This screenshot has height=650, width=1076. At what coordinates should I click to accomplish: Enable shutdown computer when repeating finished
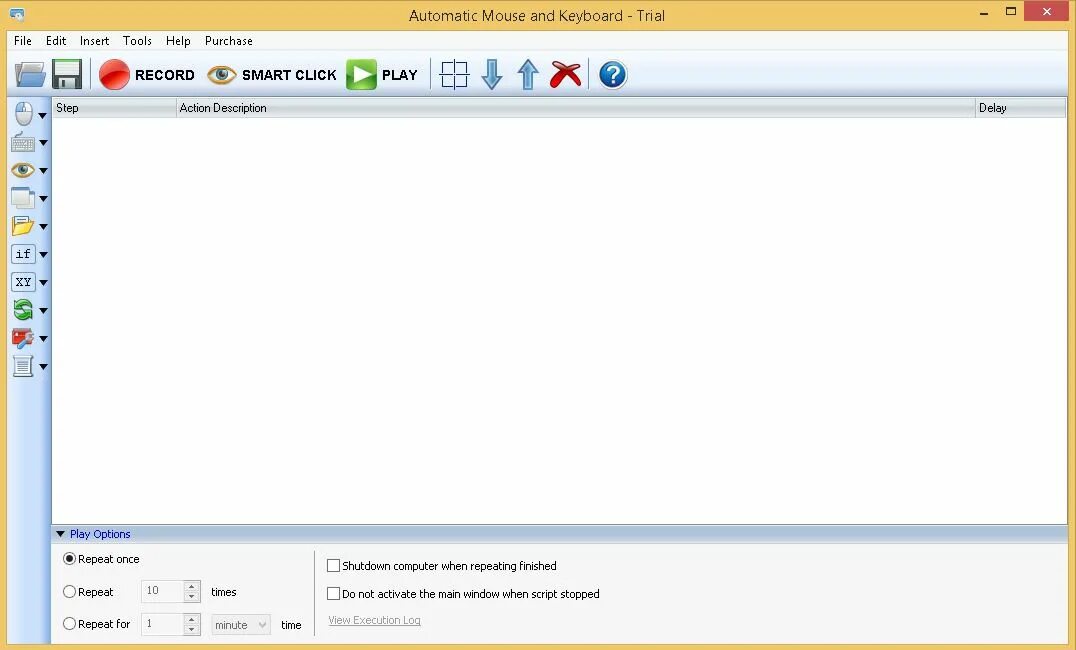coord(334,566)
